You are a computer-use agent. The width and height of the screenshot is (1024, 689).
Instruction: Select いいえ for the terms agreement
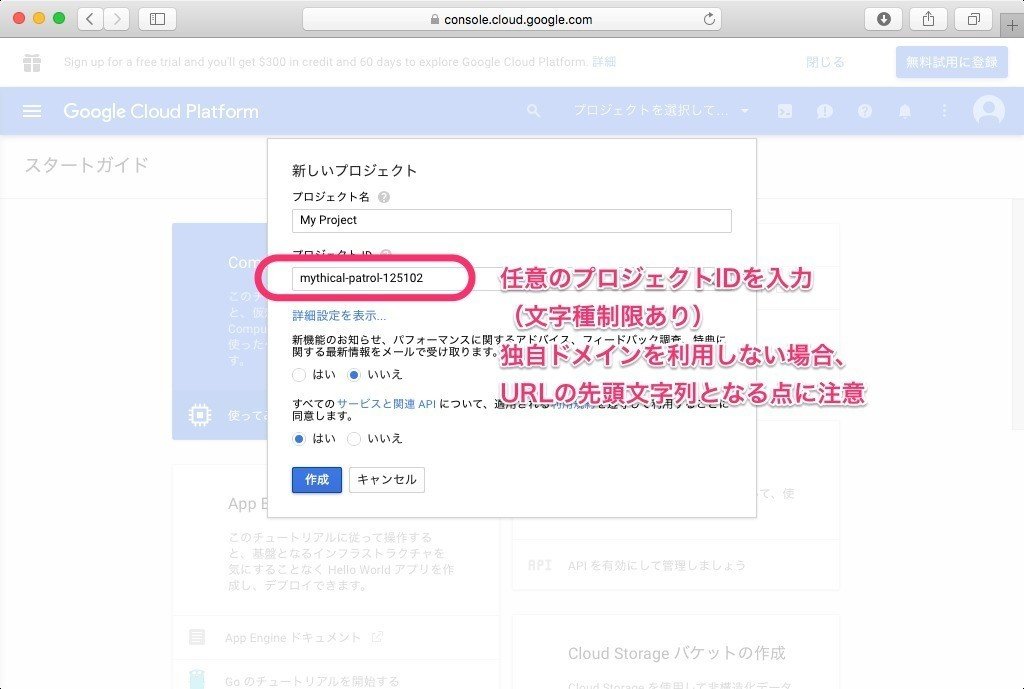pos(353,439)
